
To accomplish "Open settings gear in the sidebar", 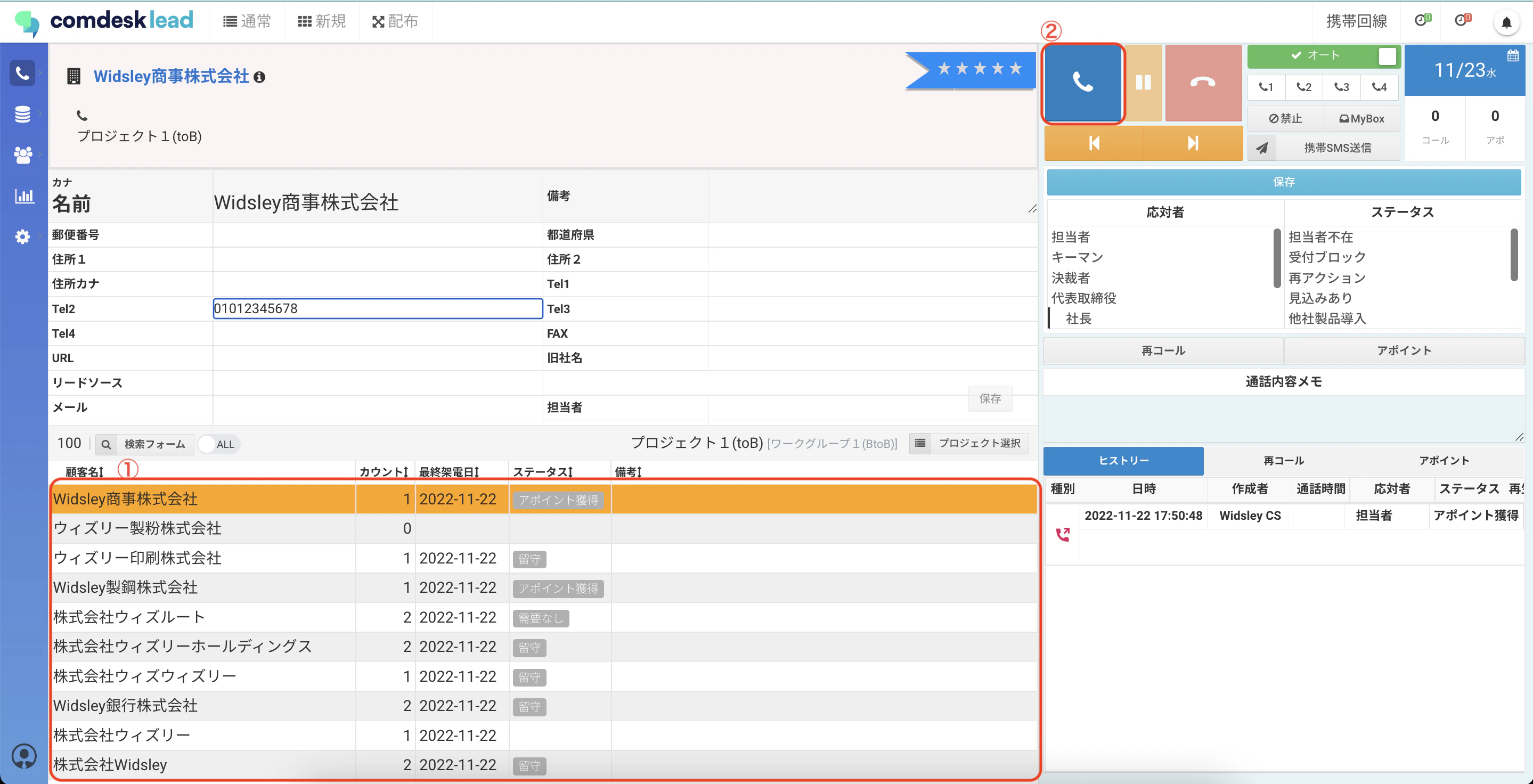I will click(x=22, y=237).
